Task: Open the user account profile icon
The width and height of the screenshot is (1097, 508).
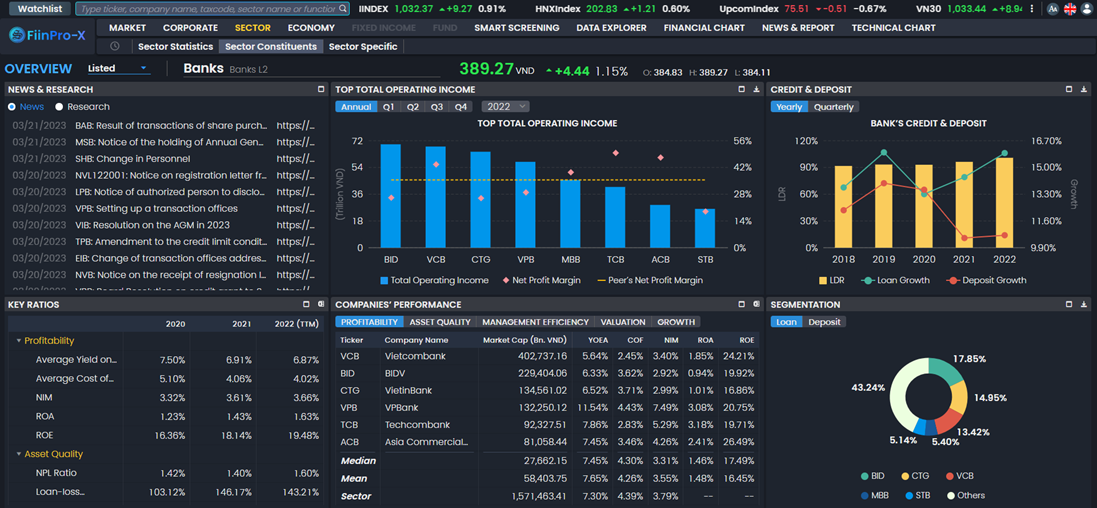Action: 1086,9
